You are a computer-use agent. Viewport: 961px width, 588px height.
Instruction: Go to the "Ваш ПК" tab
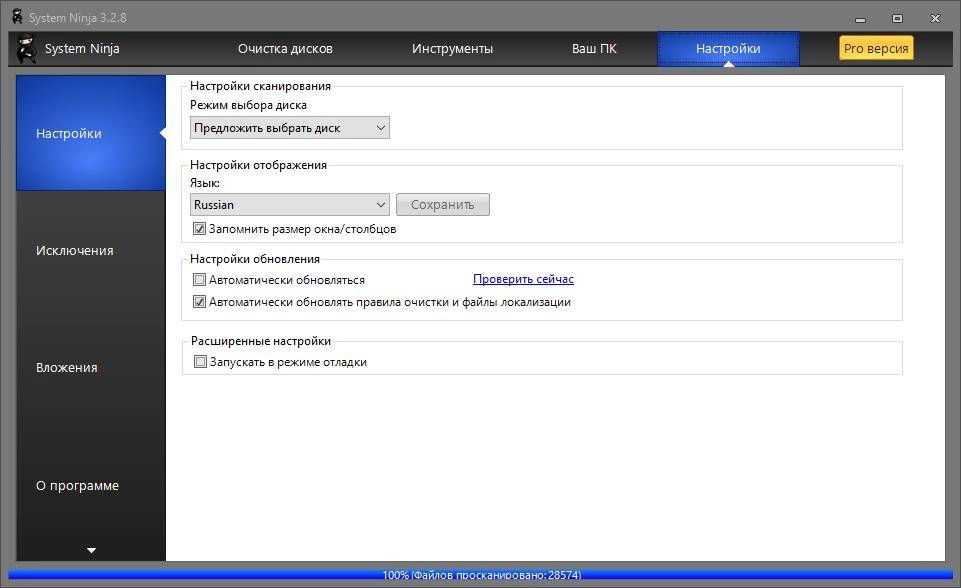[594, 48]
